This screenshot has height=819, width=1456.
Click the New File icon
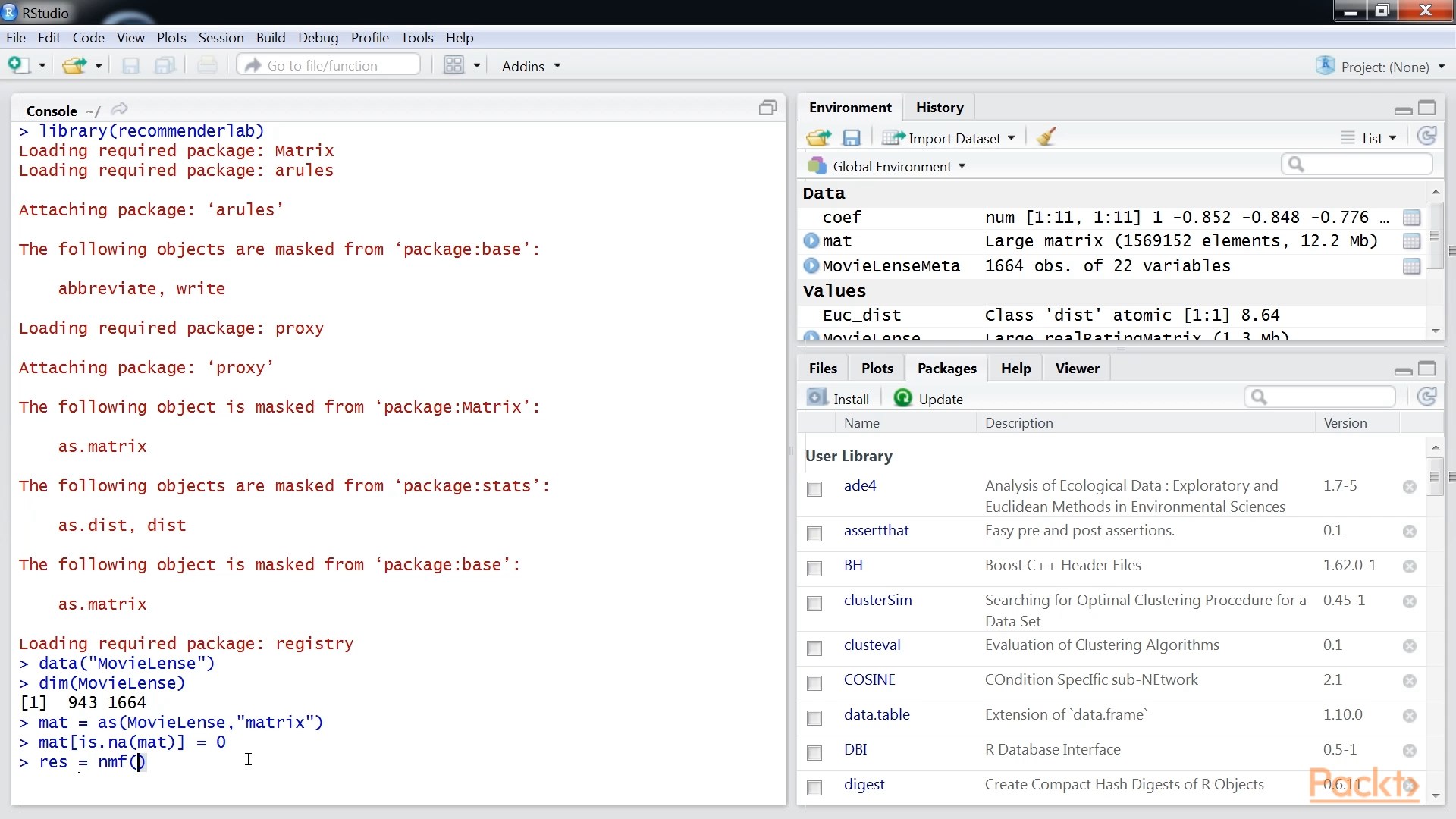point(18,65)
